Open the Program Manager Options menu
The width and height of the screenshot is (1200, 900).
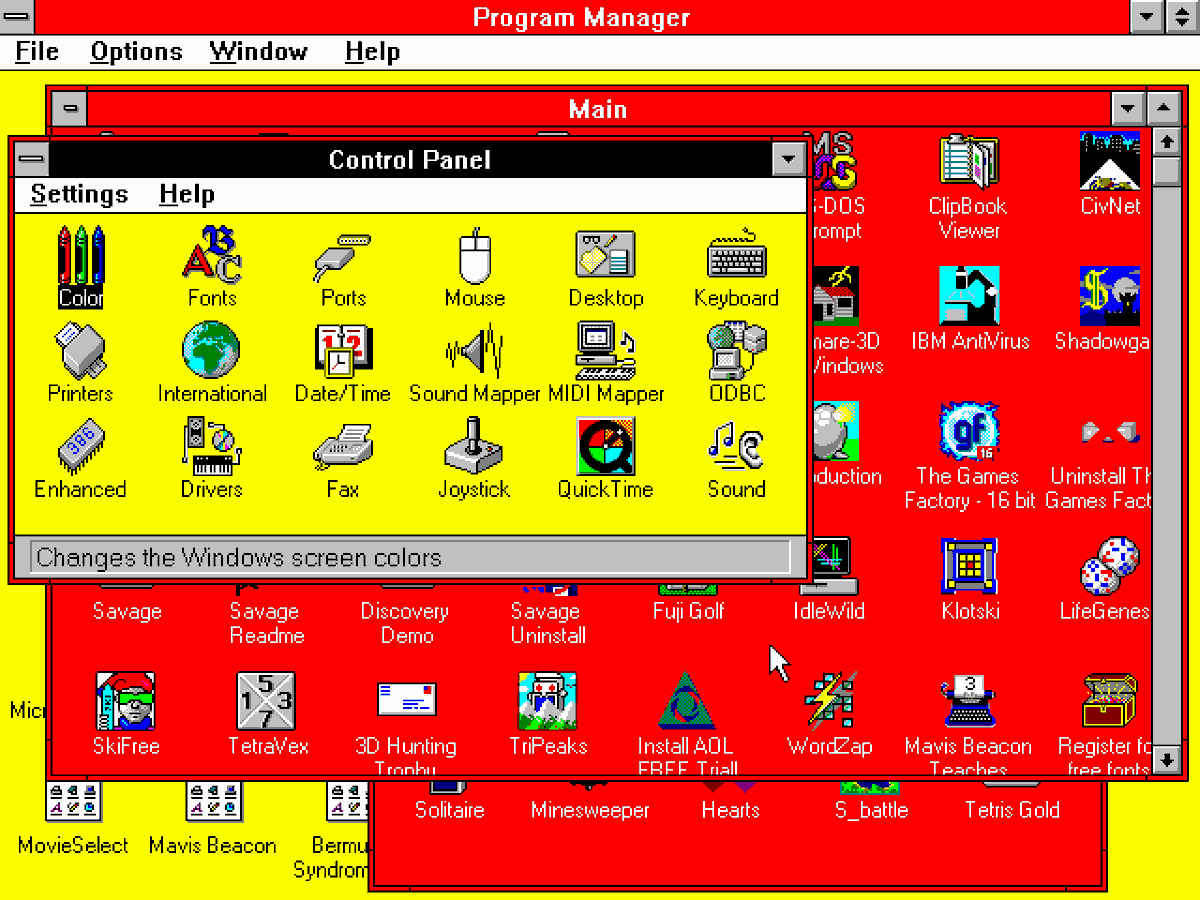[136, 52]
